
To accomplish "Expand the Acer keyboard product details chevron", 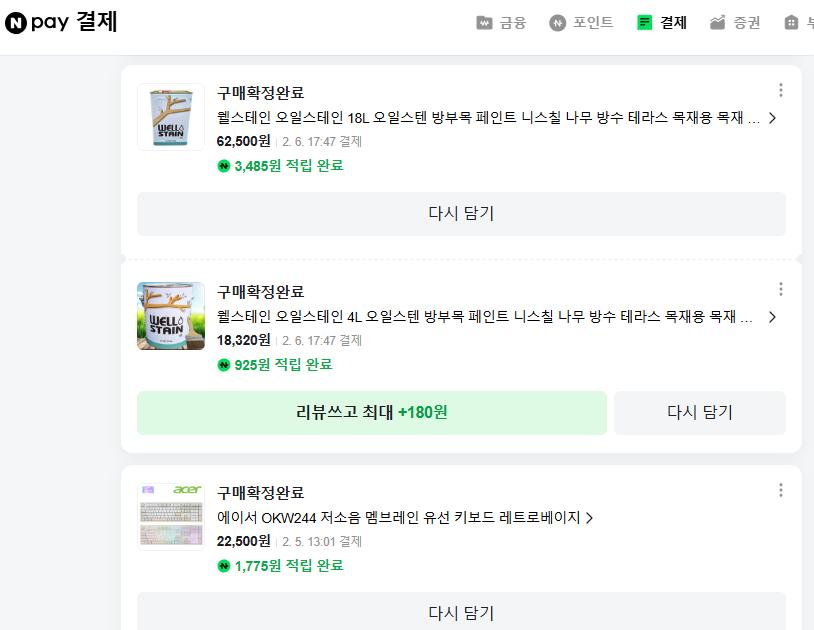I will [589, 518].
